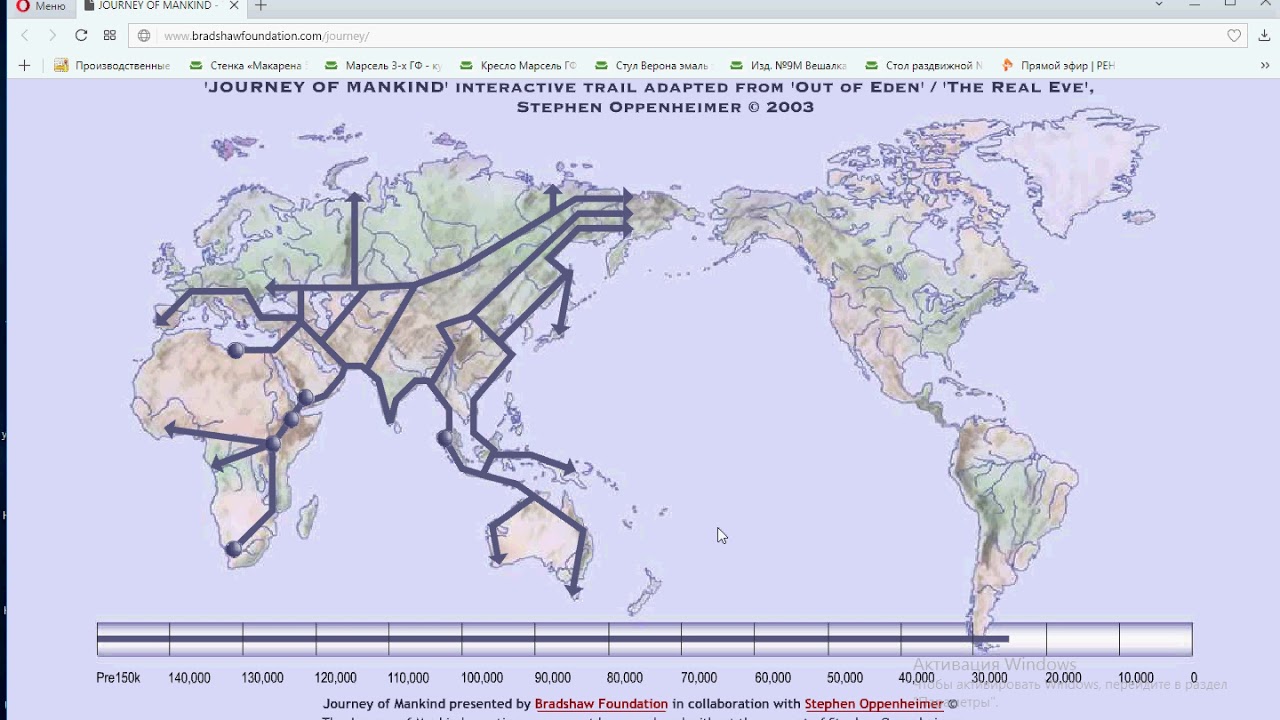Go back to previous page
The height and width of the screenshot is (720, 1280).
(x=25, y=36)
